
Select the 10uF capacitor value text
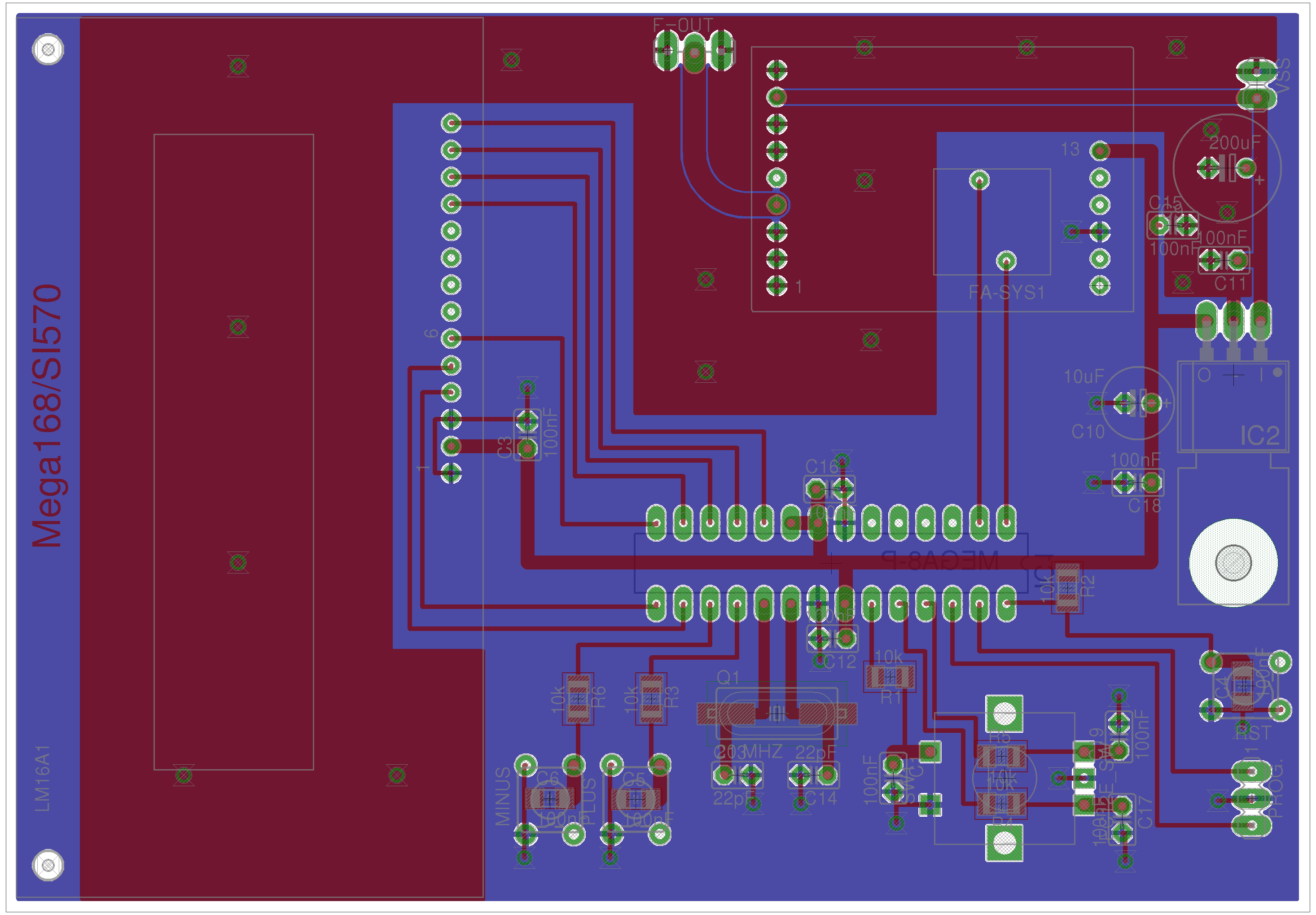(x=1084, y=377)
